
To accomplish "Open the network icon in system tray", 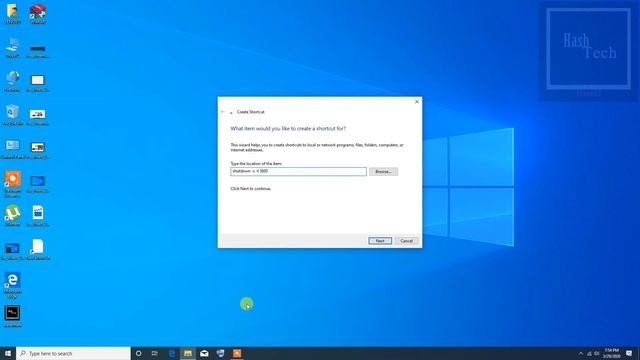I will point(589,353).
